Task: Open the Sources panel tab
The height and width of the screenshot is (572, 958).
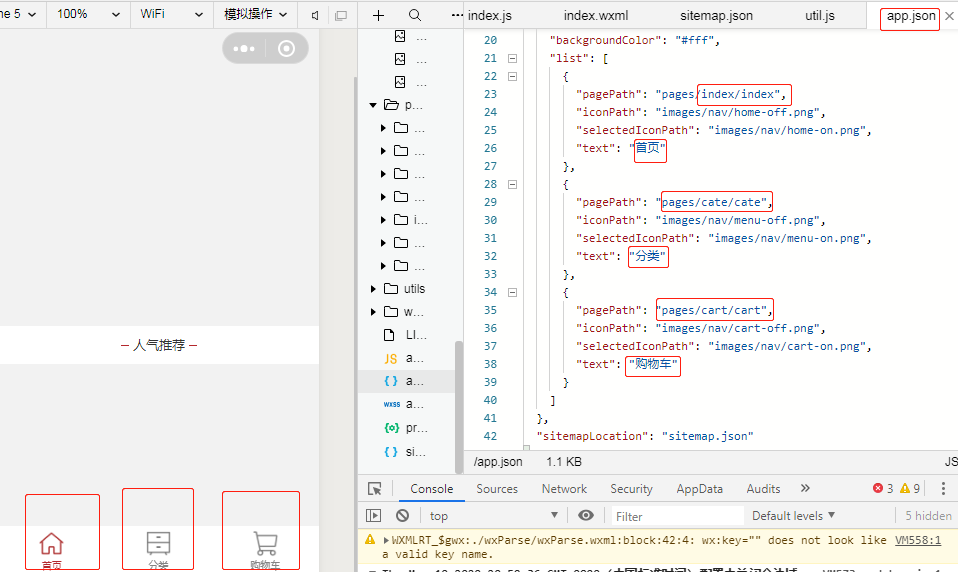Action: pyautogui.click(x=497, y=489)
